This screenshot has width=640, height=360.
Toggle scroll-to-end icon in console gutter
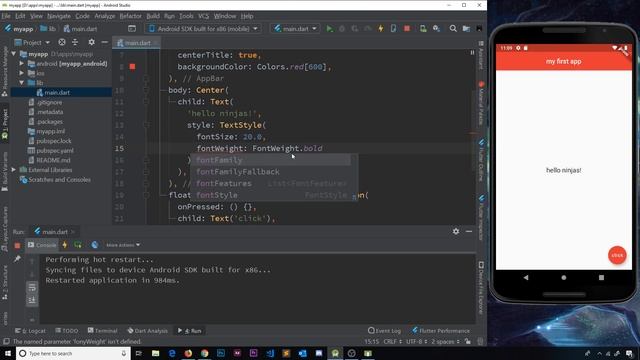tap(32, 300)
